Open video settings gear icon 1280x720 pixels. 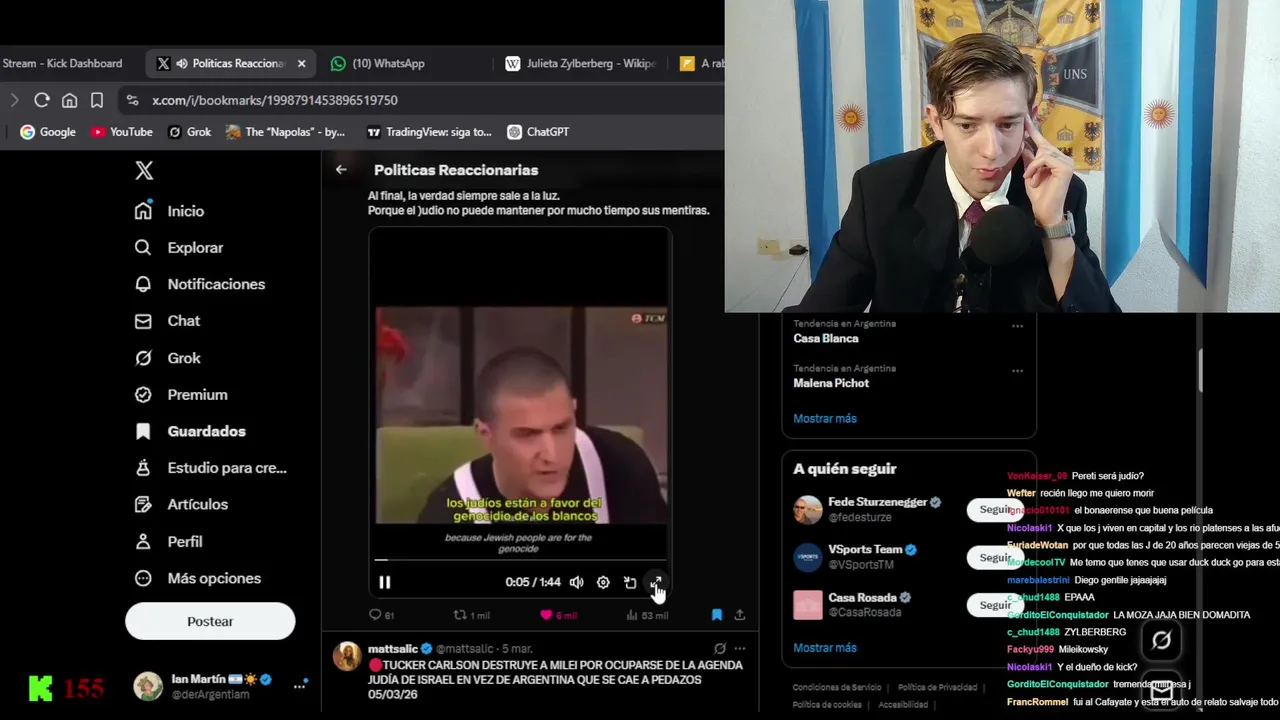pos(603,582)
